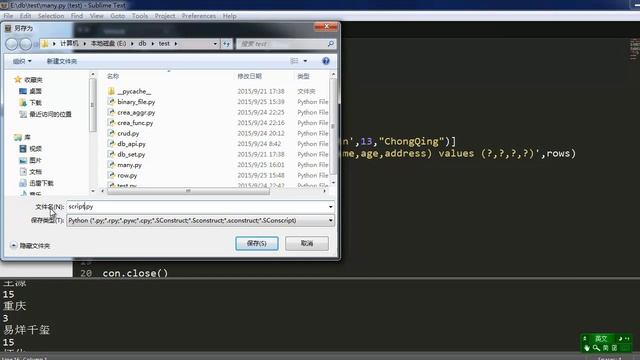Screen dimensions: 640x360
Task: Click the magnifier icon on the IME toolbar
Action: point(596,348)
